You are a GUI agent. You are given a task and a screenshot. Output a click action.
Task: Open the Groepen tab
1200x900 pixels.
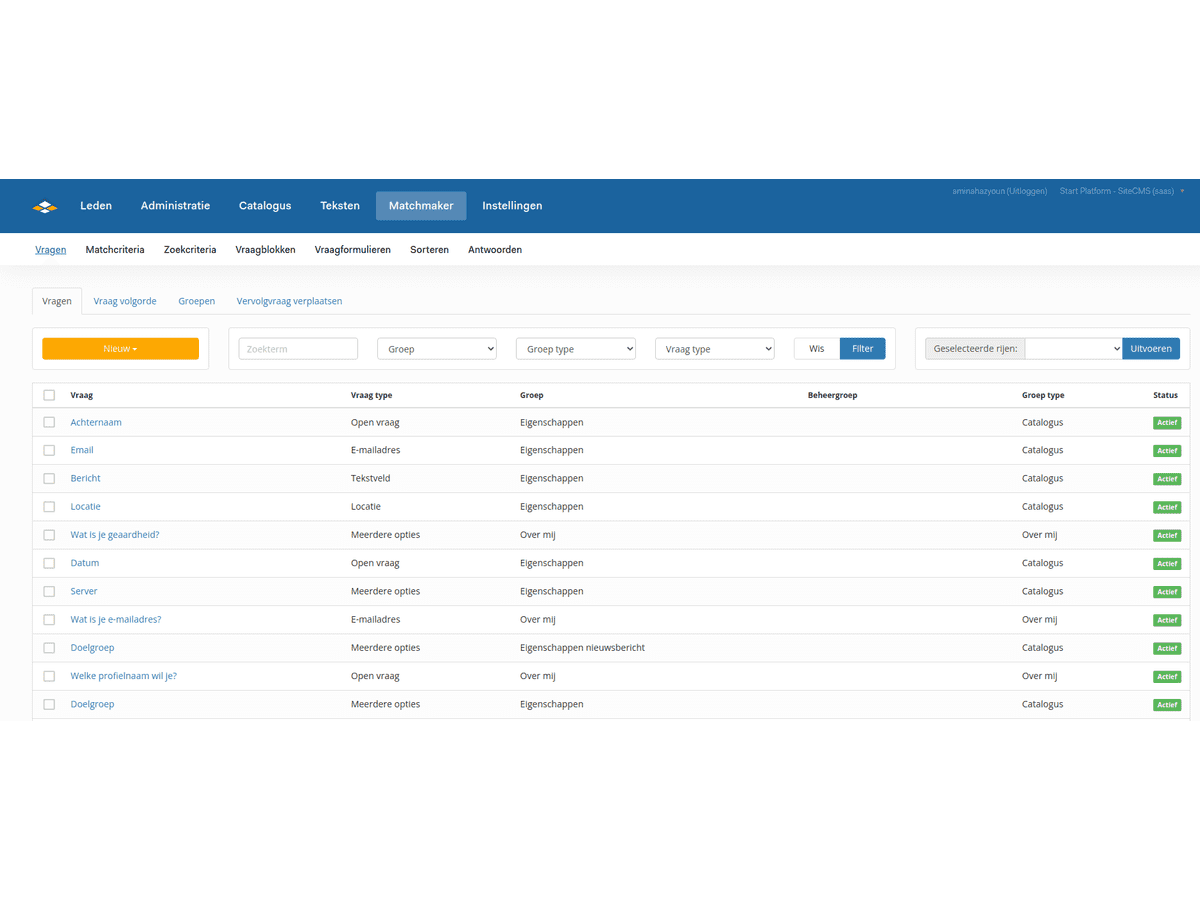tap(196, 301)
